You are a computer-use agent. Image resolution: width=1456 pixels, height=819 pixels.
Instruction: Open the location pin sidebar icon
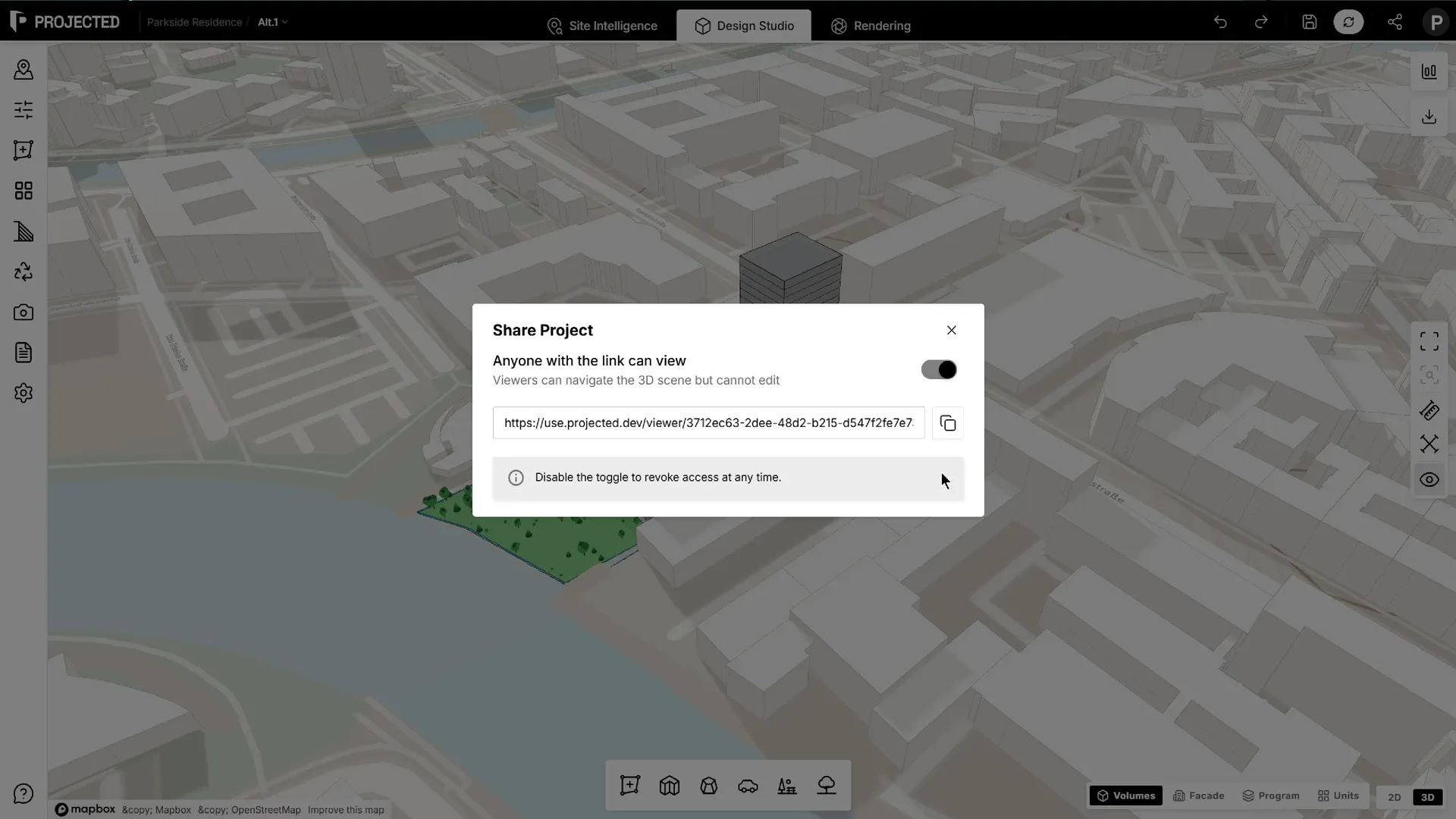click(24, 70)
